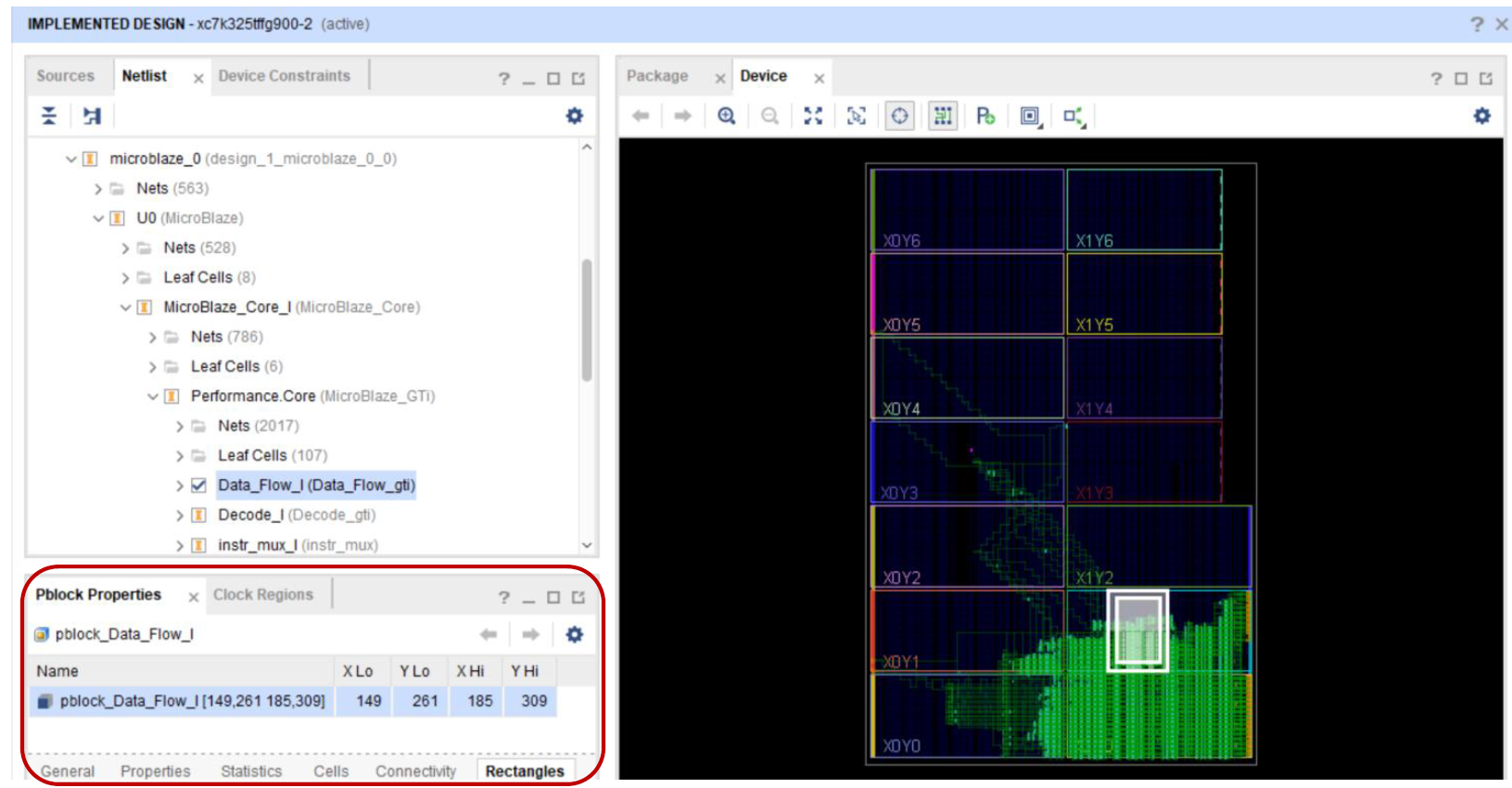Click Y Hi value 309
The image size is (1512, 788).
(534, 702)
